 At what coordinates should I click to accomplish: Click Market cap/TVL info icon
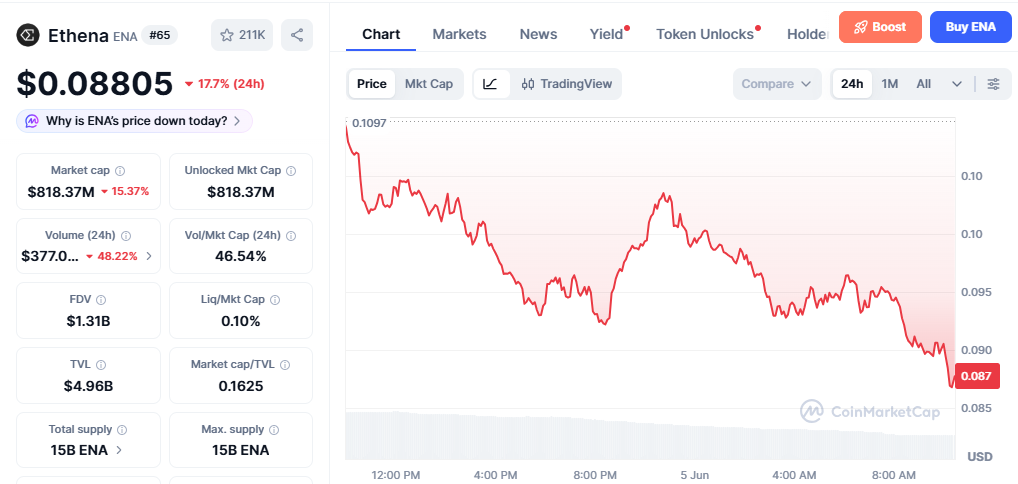click(x=285, y=365)
